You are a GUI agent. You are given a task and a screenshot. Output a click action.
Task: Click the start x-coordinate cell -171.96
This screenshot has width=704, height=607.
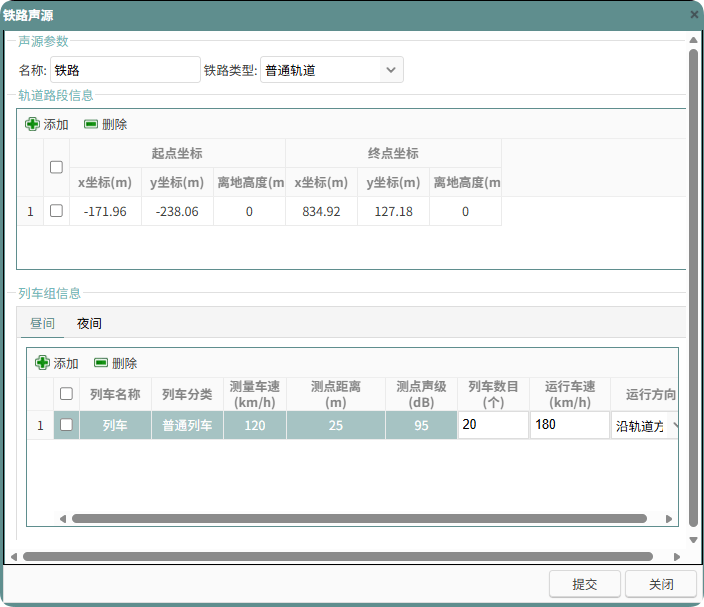pyautogui.click(x=105, y=211)
